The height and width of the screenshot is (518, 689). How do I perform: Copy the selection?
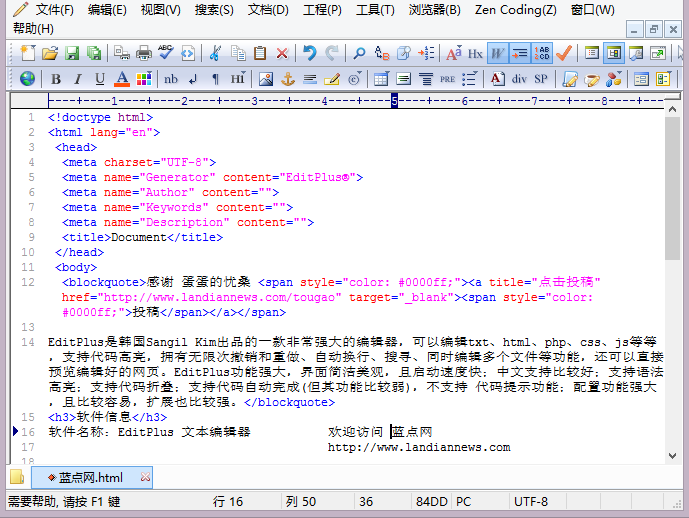[x=238, y=54]
